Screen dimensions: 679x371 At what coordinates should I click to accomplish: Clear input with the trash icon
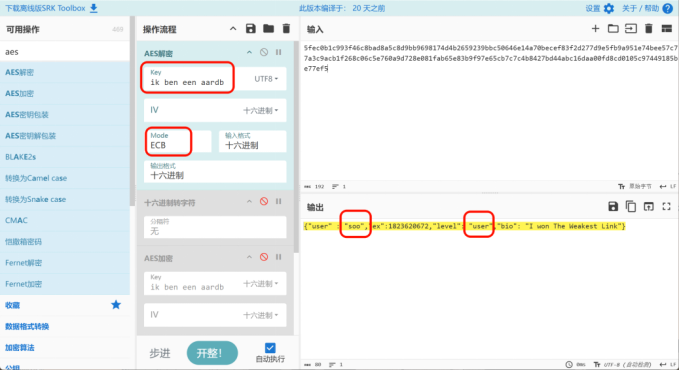coord(649,29)
